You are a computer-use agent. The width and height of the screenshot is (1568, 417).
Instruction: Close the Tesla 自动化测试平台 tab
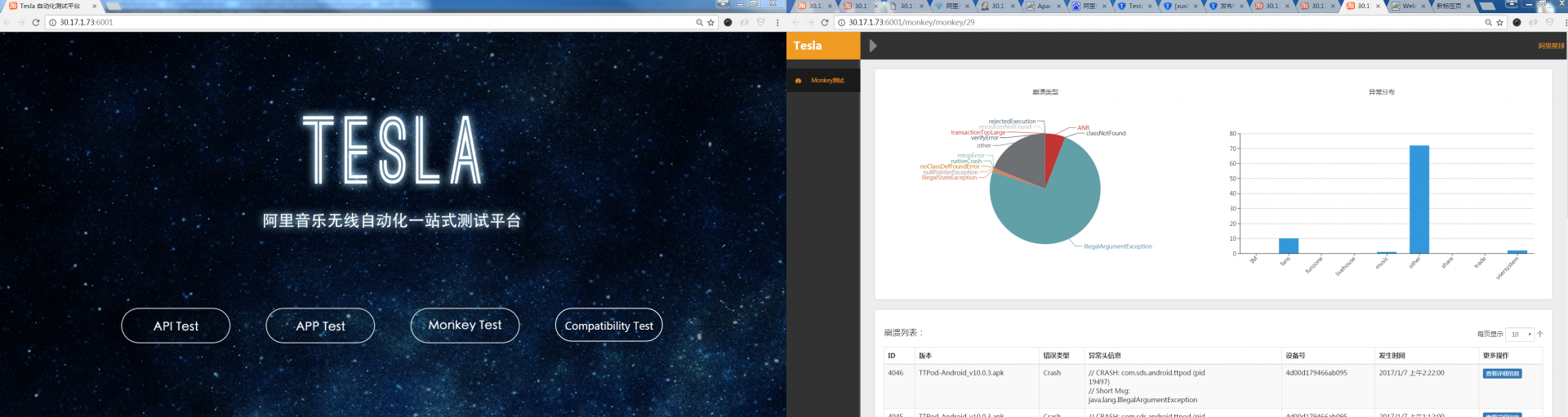point(94,6)
